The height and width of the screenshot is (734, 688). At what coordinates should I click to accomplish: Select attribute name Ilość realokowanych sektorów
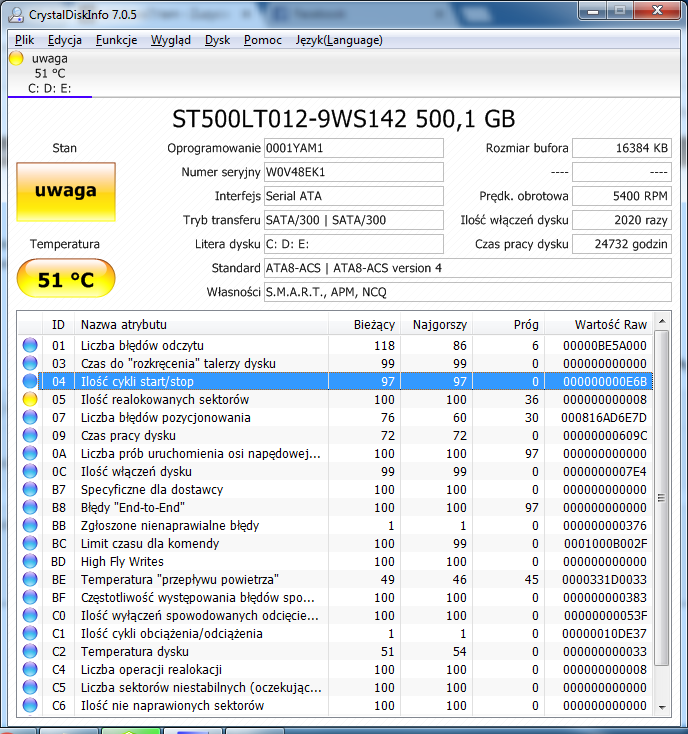(165, 399)
